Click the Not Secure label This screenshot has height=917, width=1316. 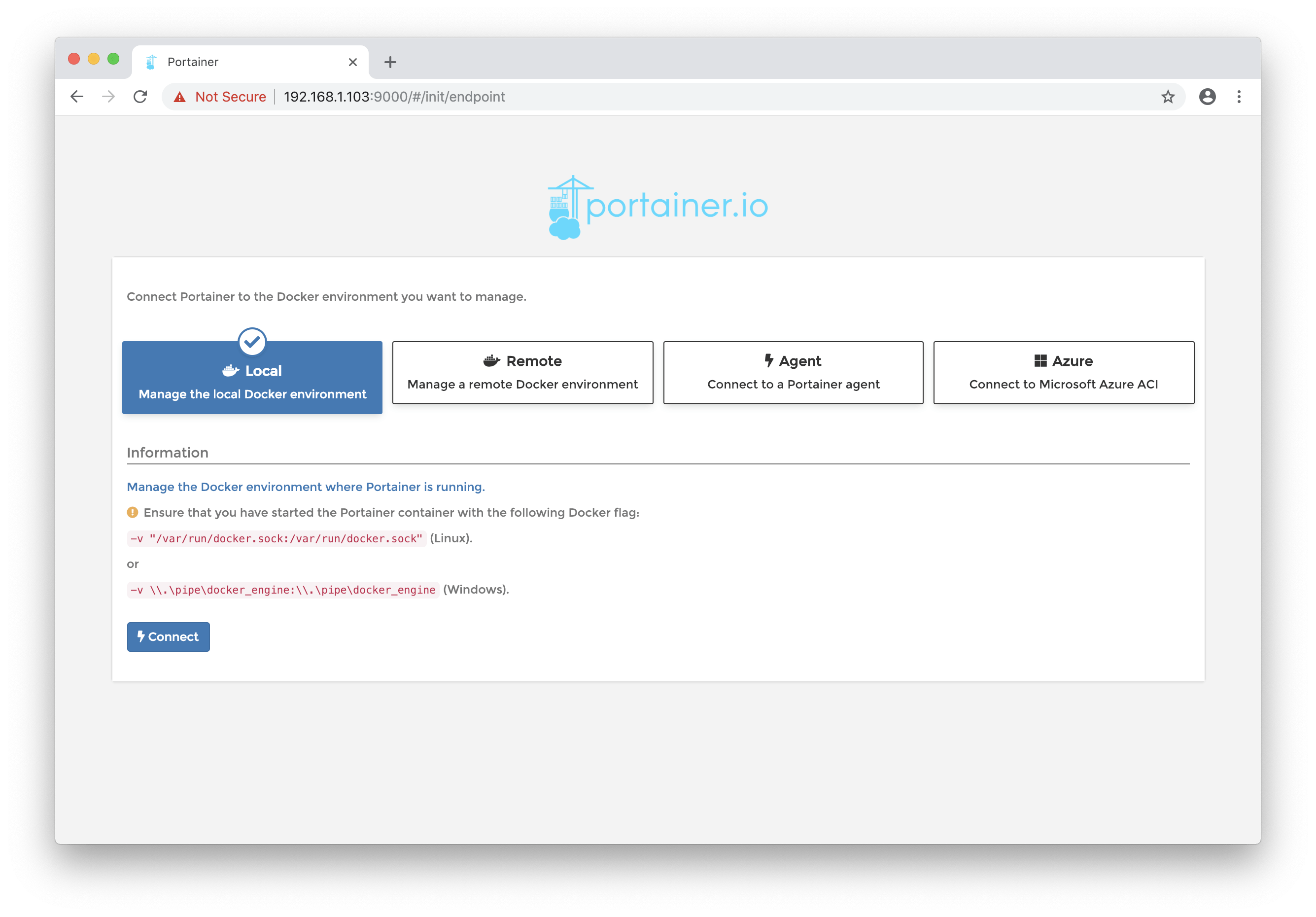coord(230,97)
